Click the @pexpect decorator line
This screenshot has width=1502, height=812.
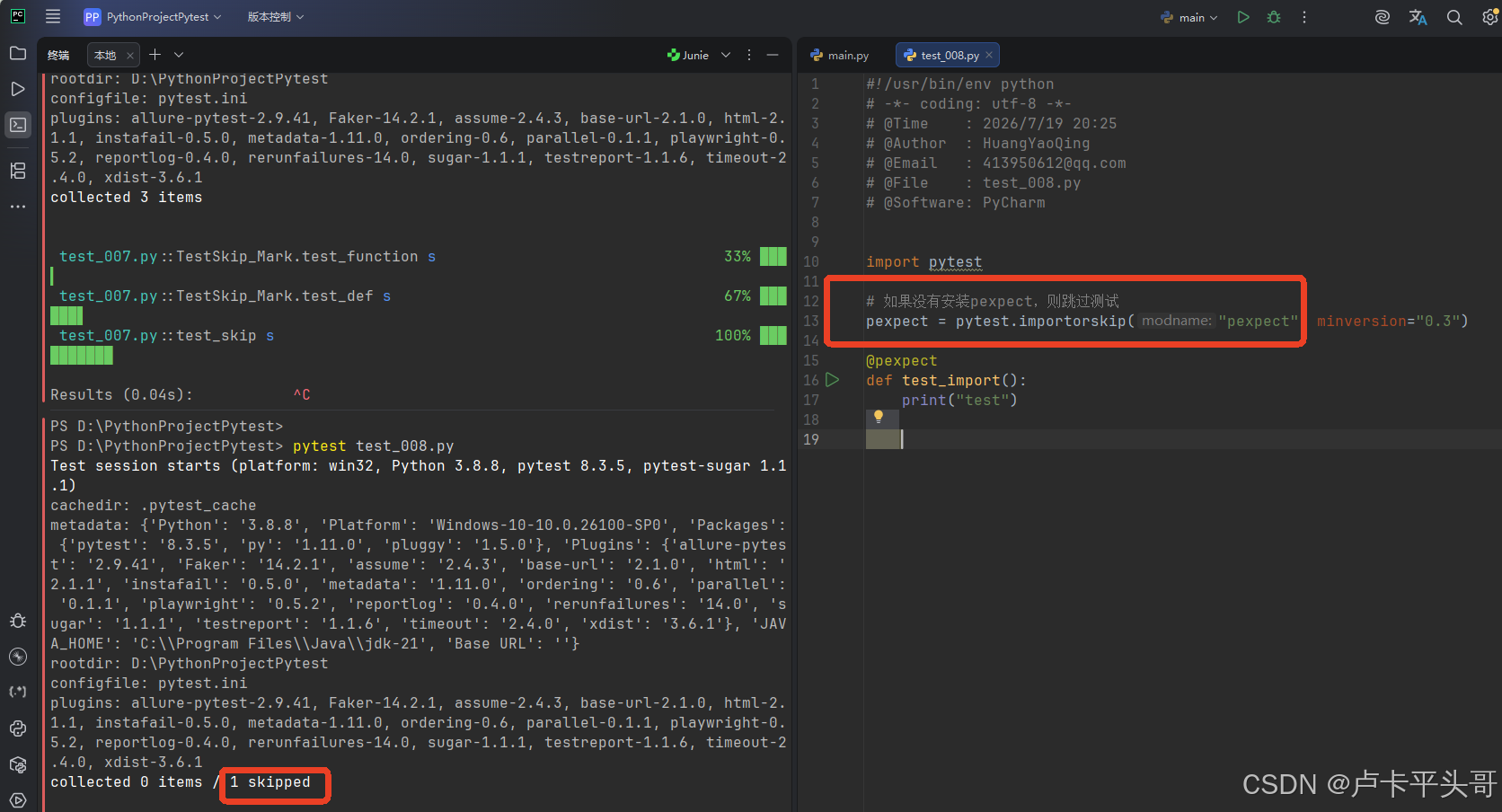click(x=901, y=360)
